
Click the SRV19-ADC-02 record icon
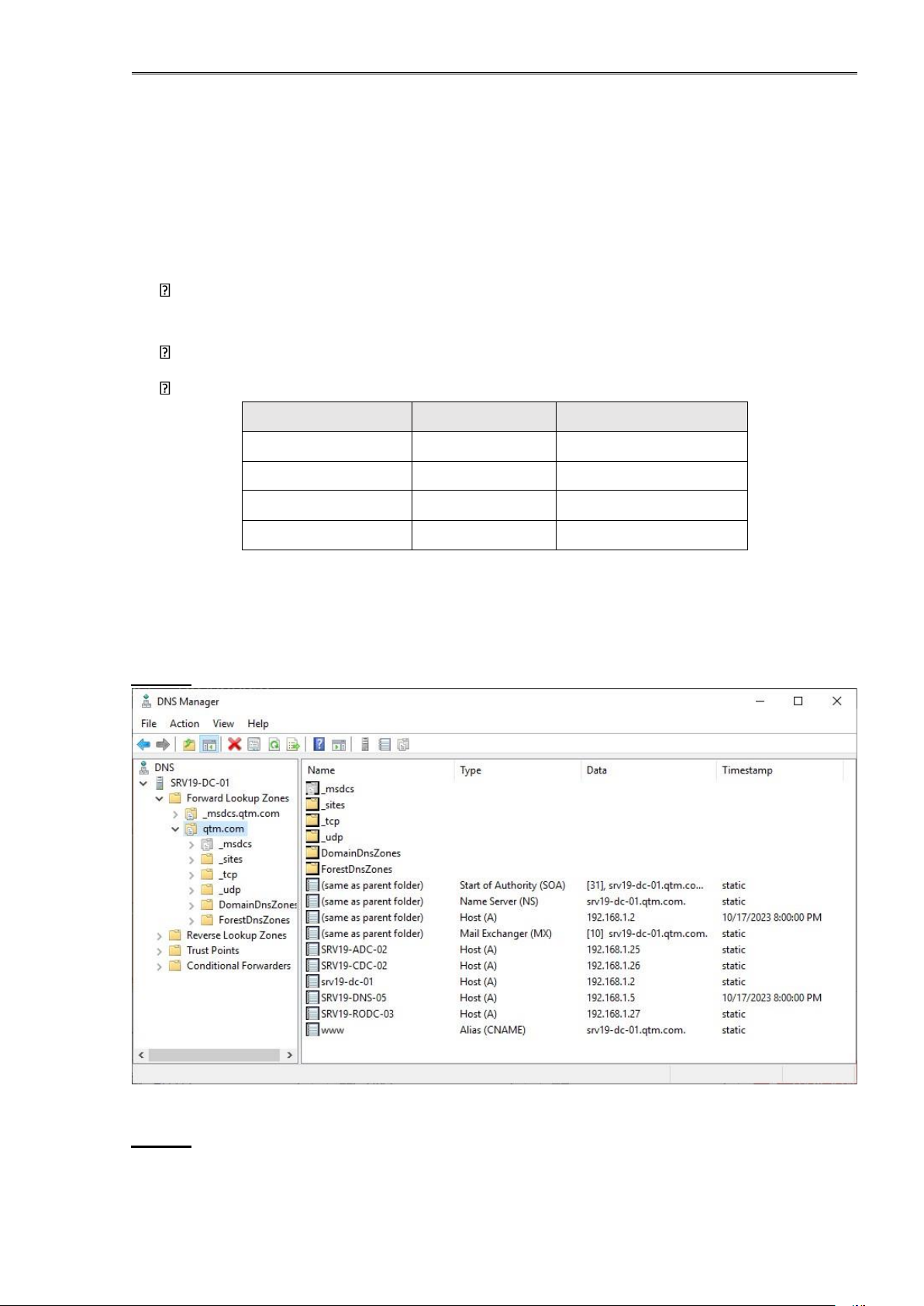coord(312,949)
